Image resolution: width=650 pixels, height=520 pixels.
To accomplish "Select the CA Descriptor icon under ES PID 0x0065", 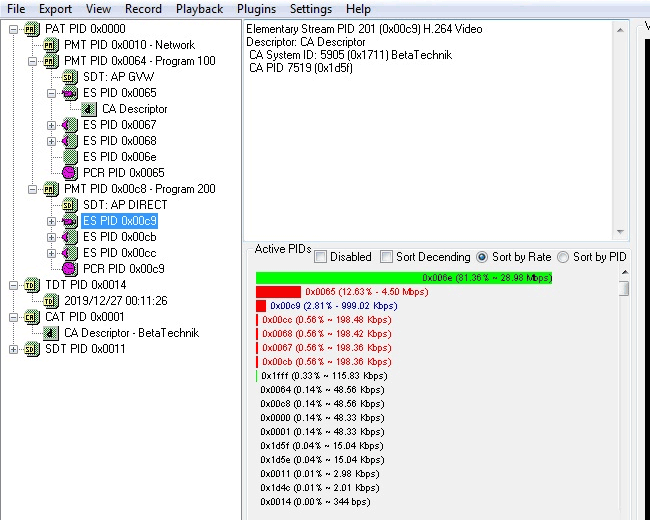I will click(x=89, y=109).
